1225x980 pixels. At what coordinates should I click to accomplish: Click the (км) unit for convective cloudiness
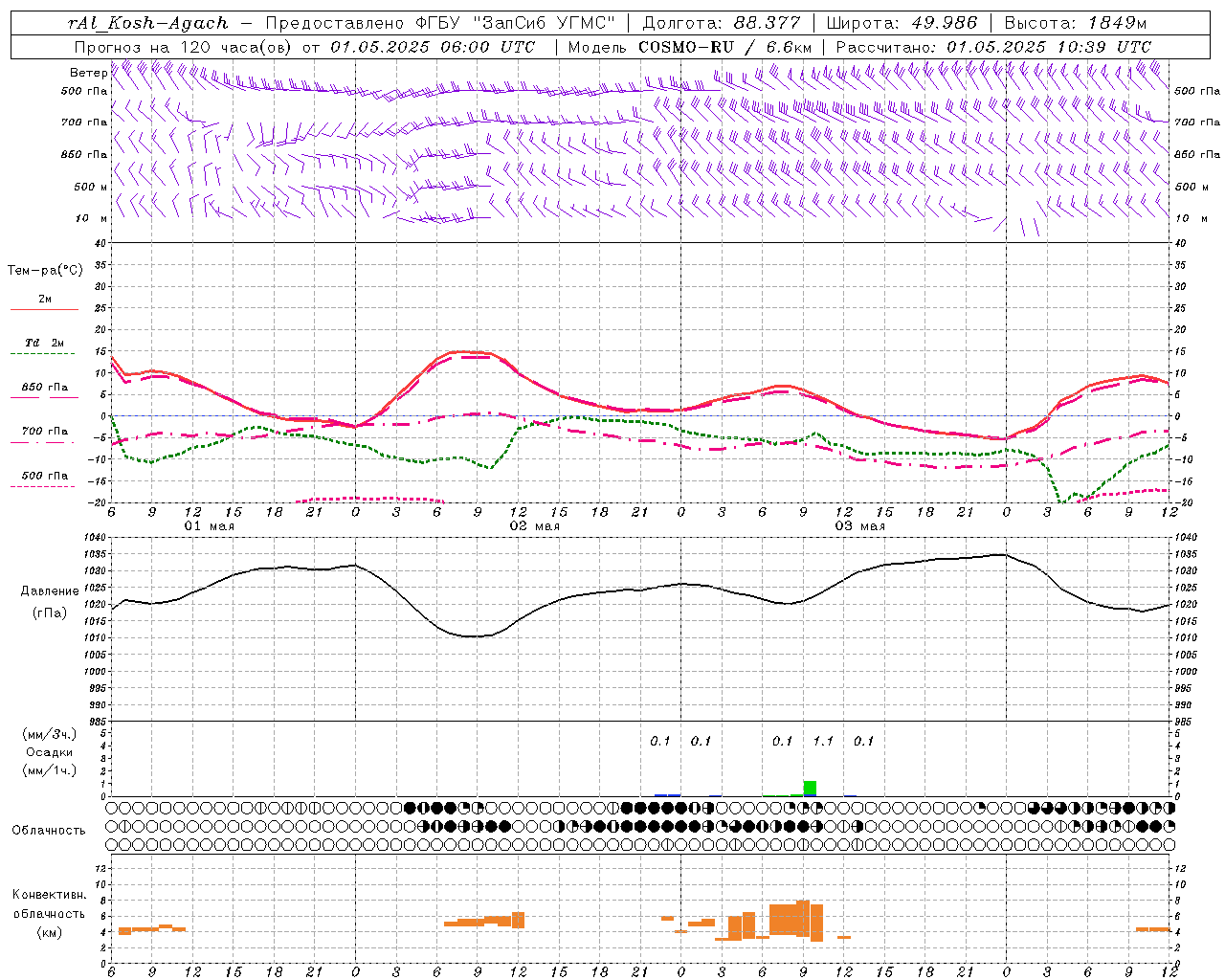click(49, 932)
